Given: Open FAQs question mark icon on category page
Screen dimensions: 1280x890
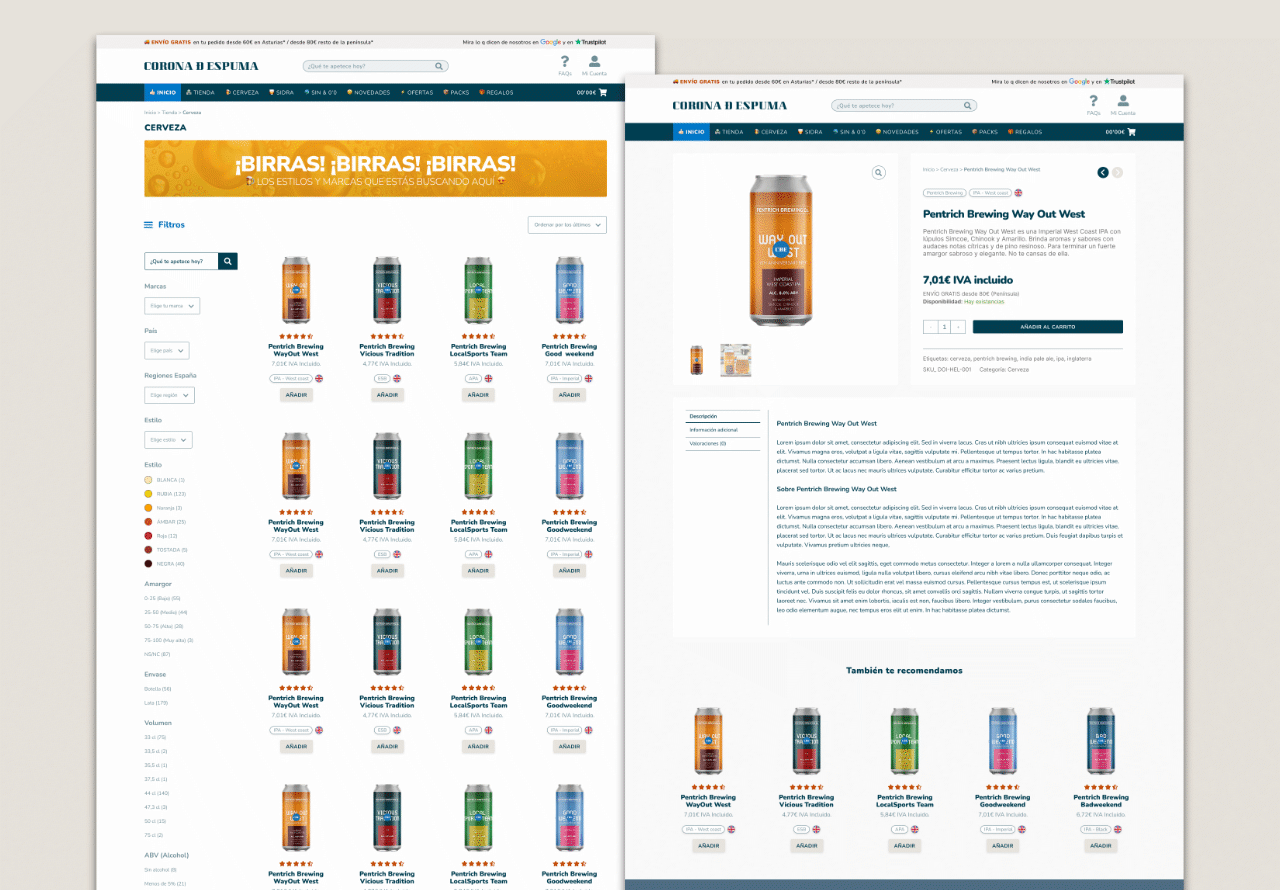Looking at the screenshot, I should click(565, 62).
